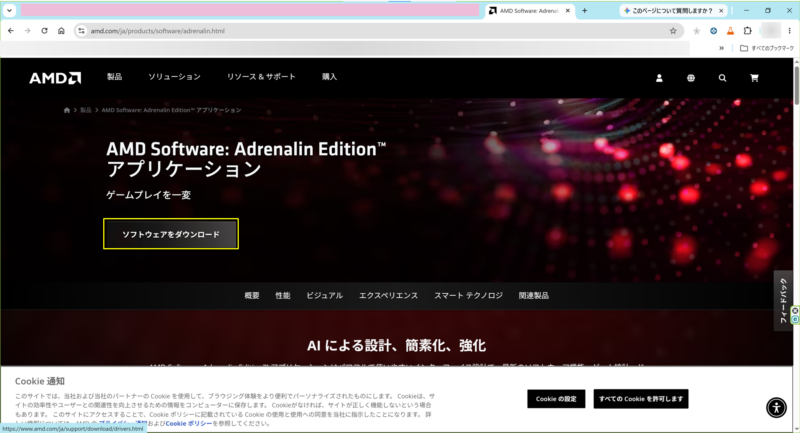
Task: Click the profile avatar in Chrome toolbar
Action: [x=770, y=31]
